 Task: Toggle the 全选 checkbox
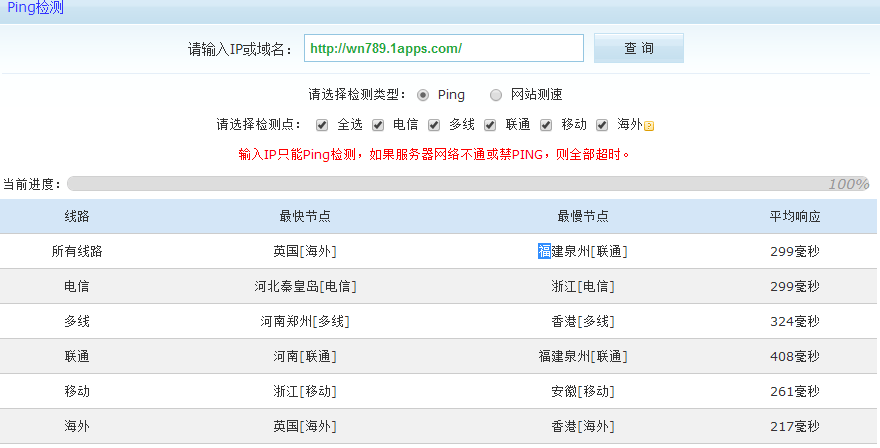pyautogui.click(x=322, y=125)
